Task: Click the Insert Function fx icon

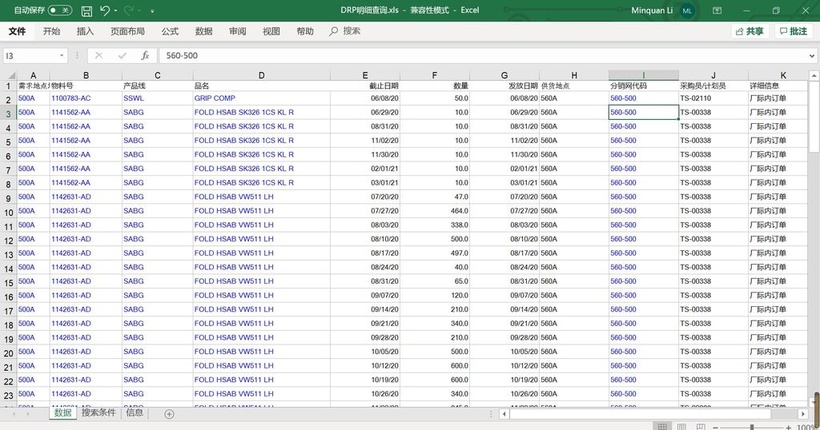Action: [145, 56]
